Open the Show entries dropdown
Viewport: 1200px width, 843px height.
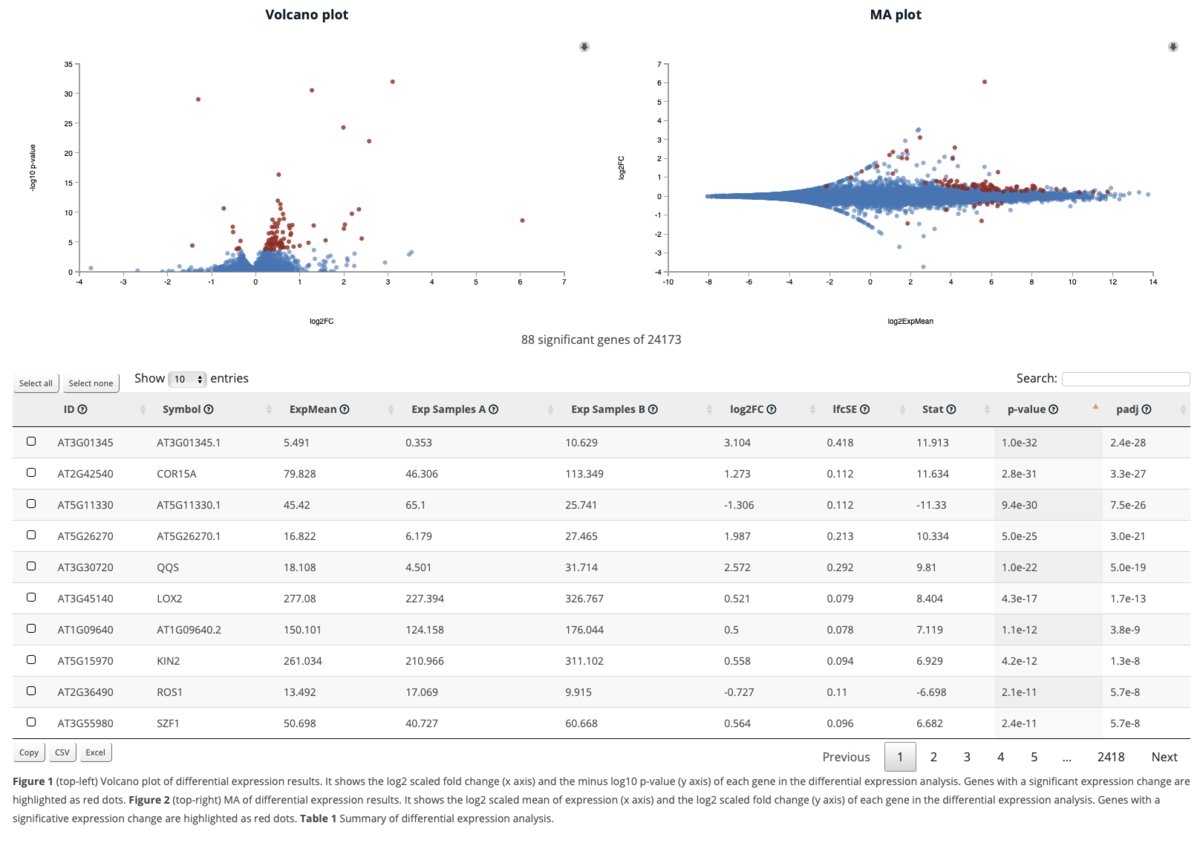[188, 379]
